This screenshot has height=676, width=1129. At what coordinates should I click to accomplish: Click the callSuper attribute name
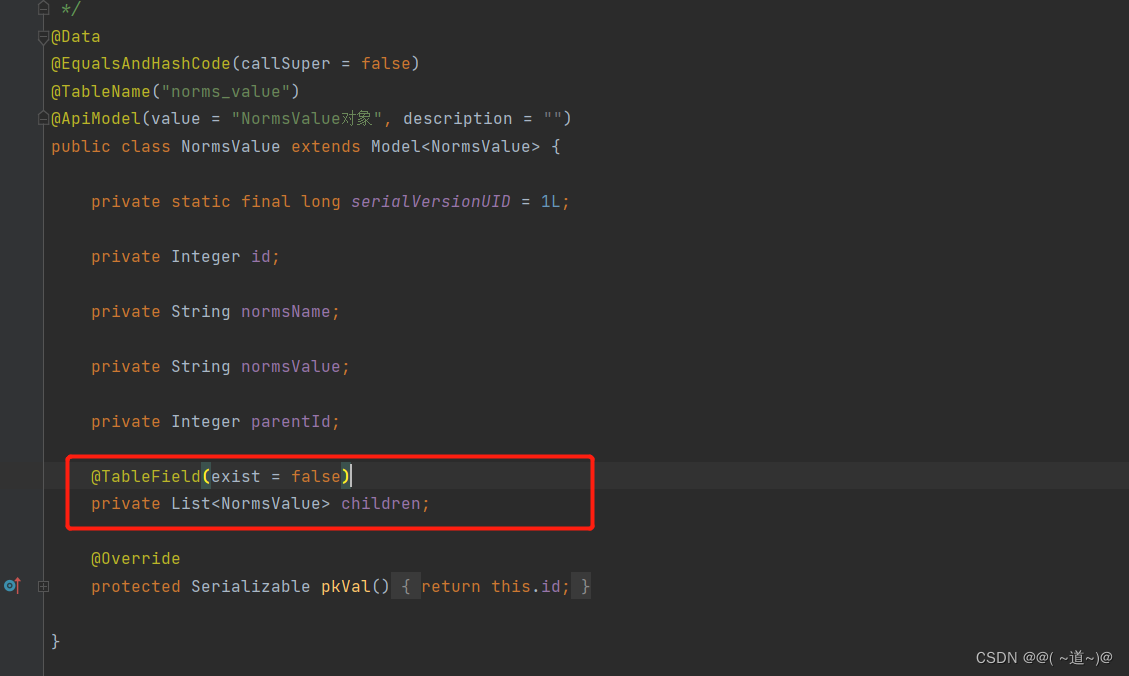(286, 64)
